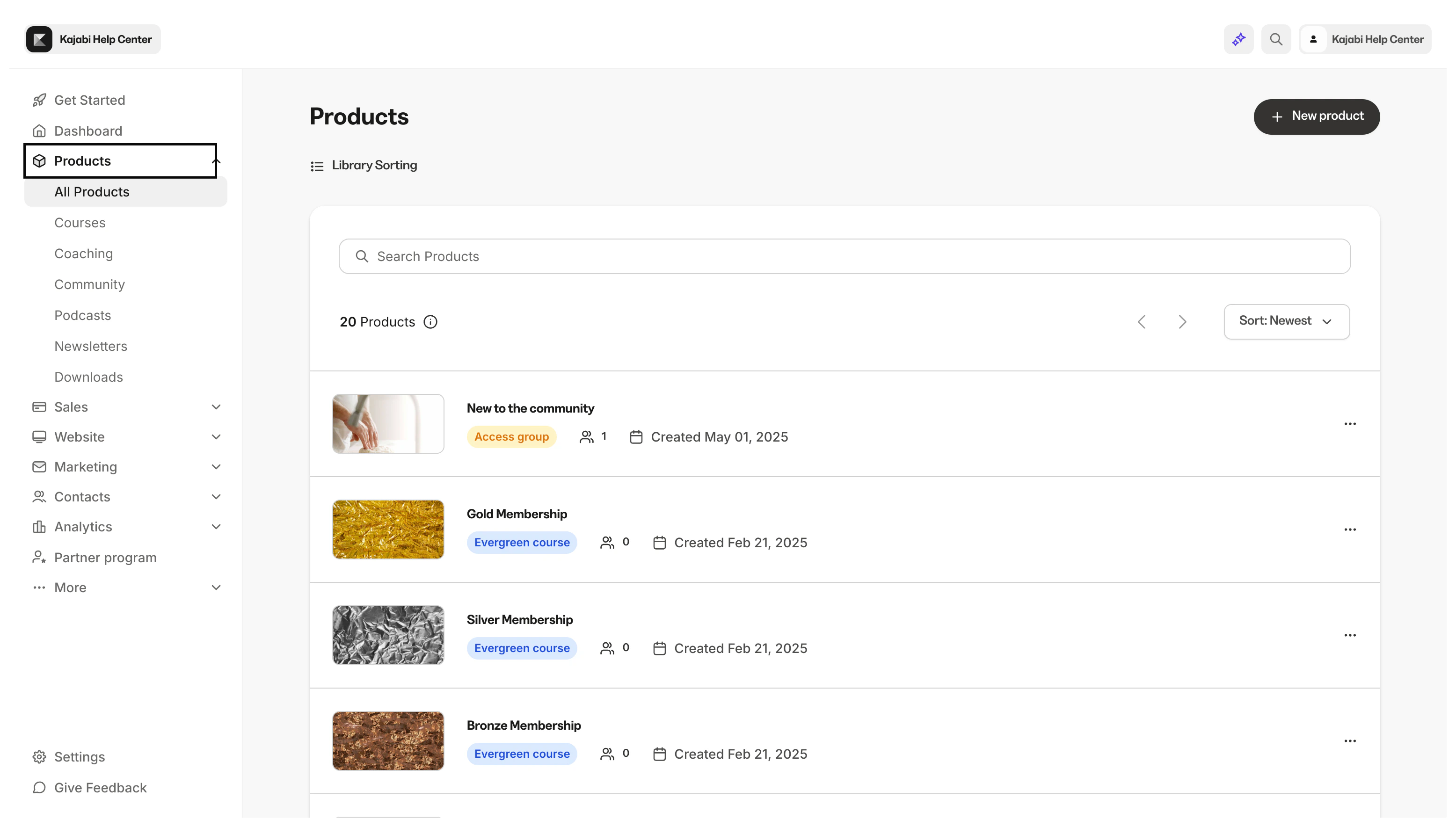Viewport: 1456px width, 827px height.
Task: Expand the Sales section chevron
Action: pyautogui.click(x=216, y=406)
